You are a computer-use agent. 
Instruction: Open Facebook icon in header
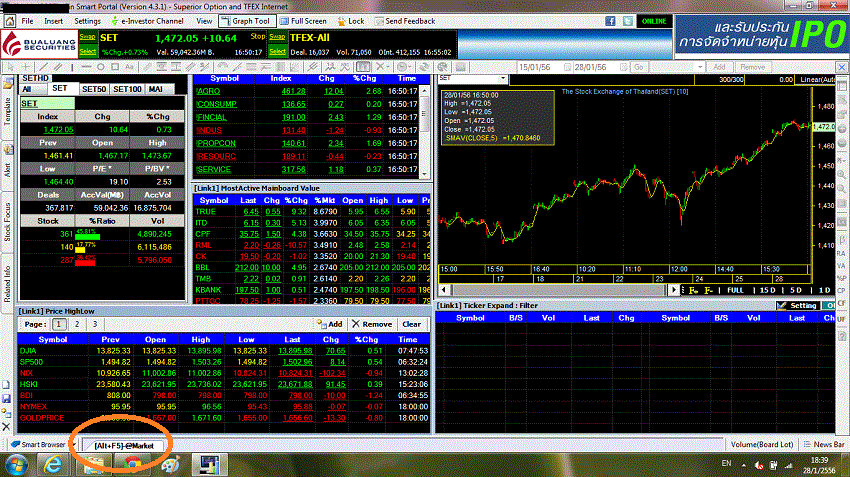click(x=610, y=21)
